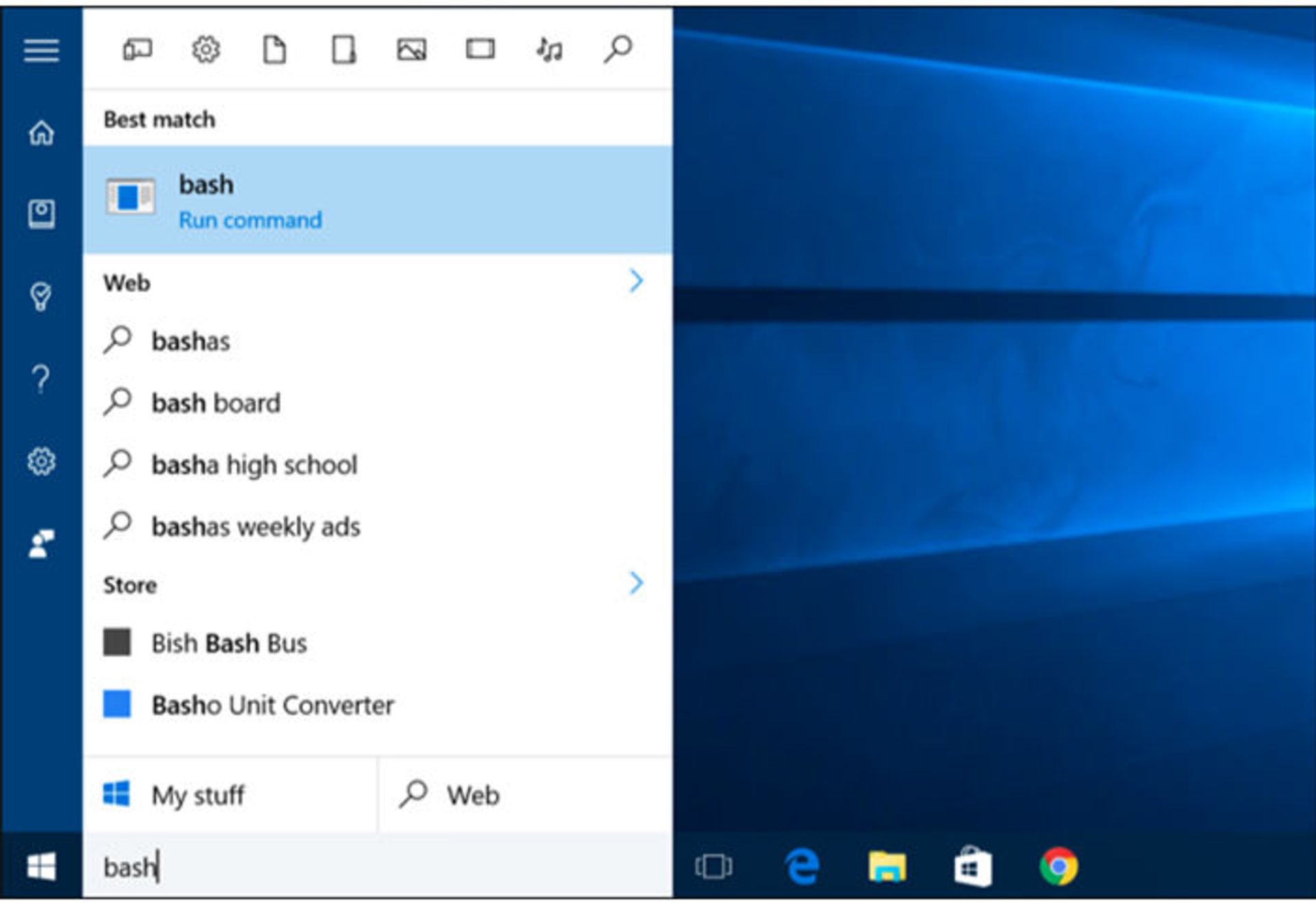Launch Microsoft Edge from taskbar
The width and height of the screenshot is (1316, 903).
(802, 867)
